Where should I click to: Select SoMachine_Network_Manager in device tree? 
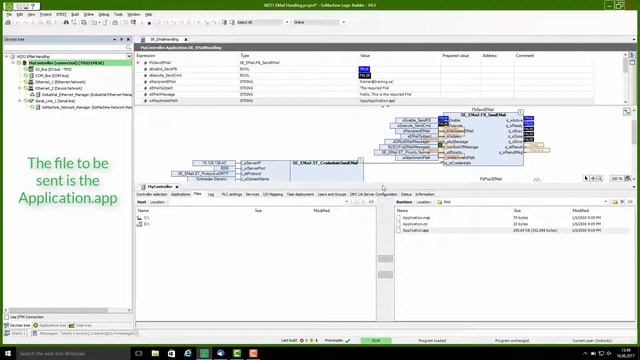tap(87, 107)
